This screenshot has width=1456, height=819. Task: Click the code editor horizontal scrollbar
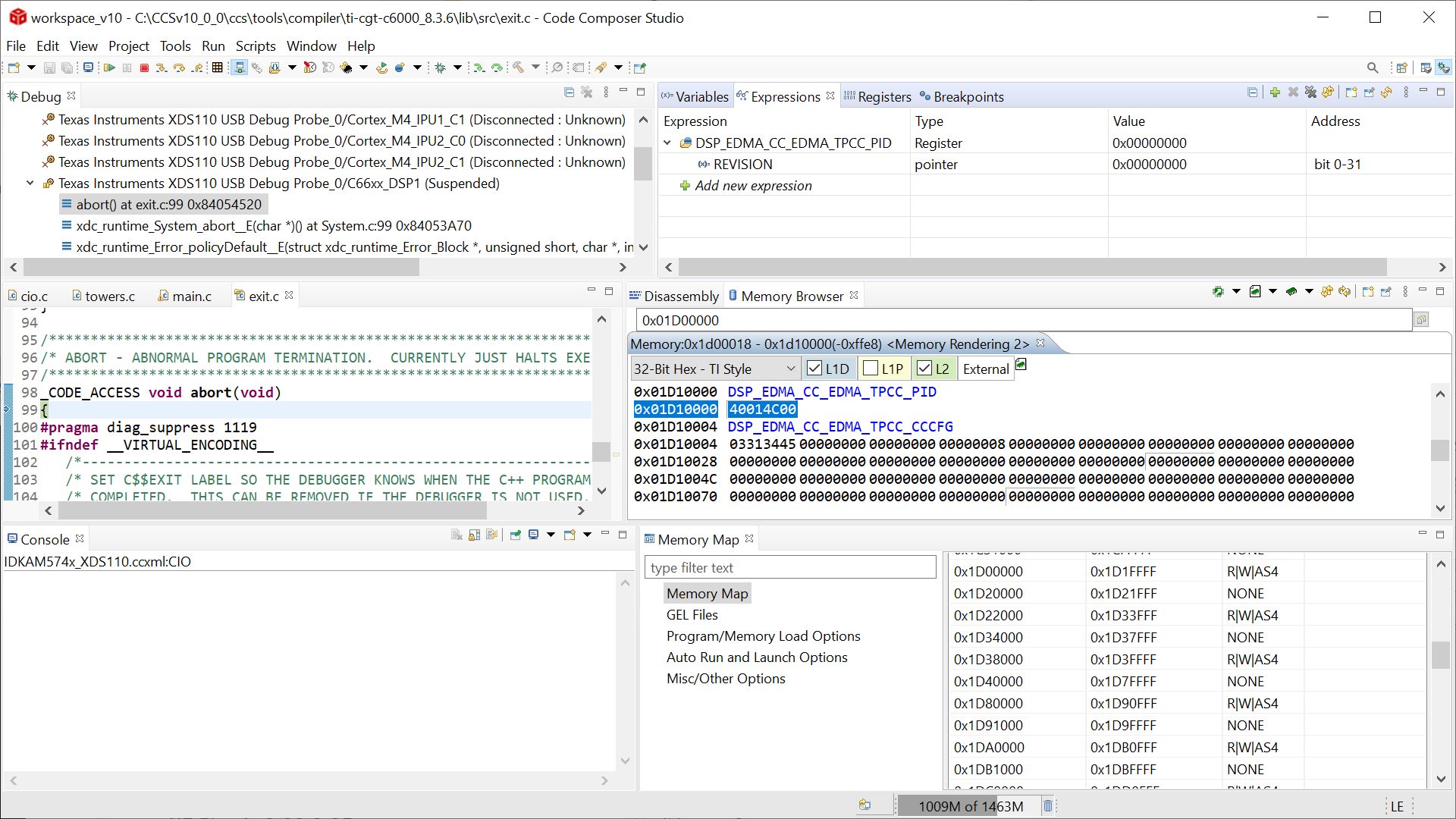[273, 511]
